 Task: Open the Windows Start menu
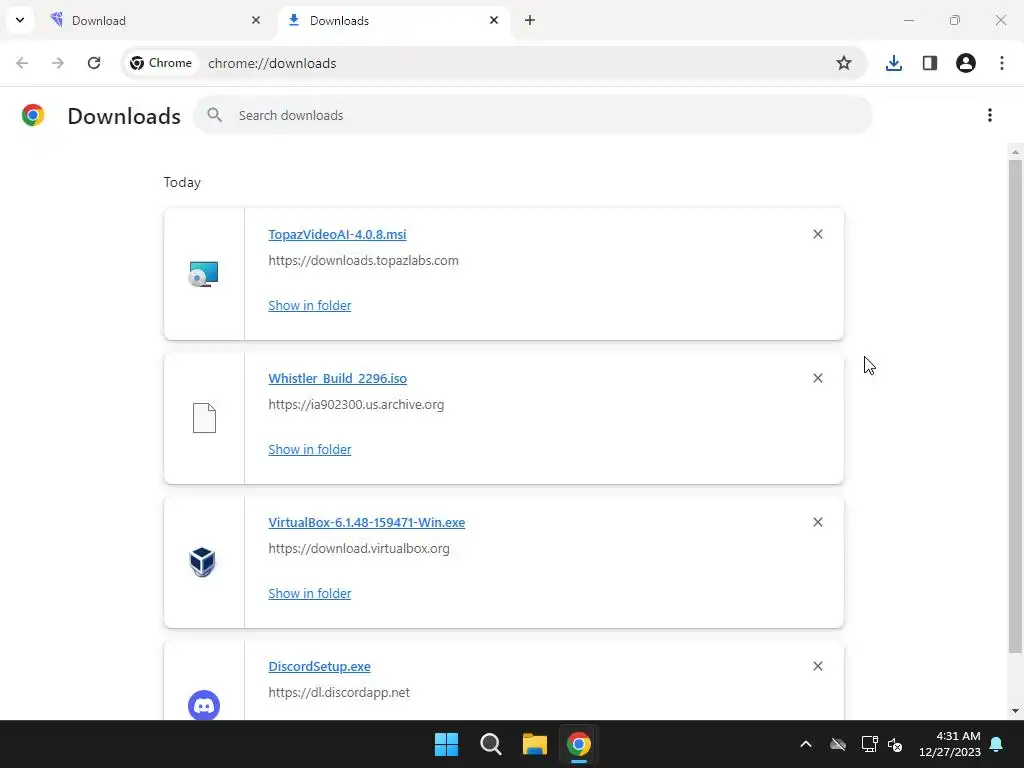(447, 744)
